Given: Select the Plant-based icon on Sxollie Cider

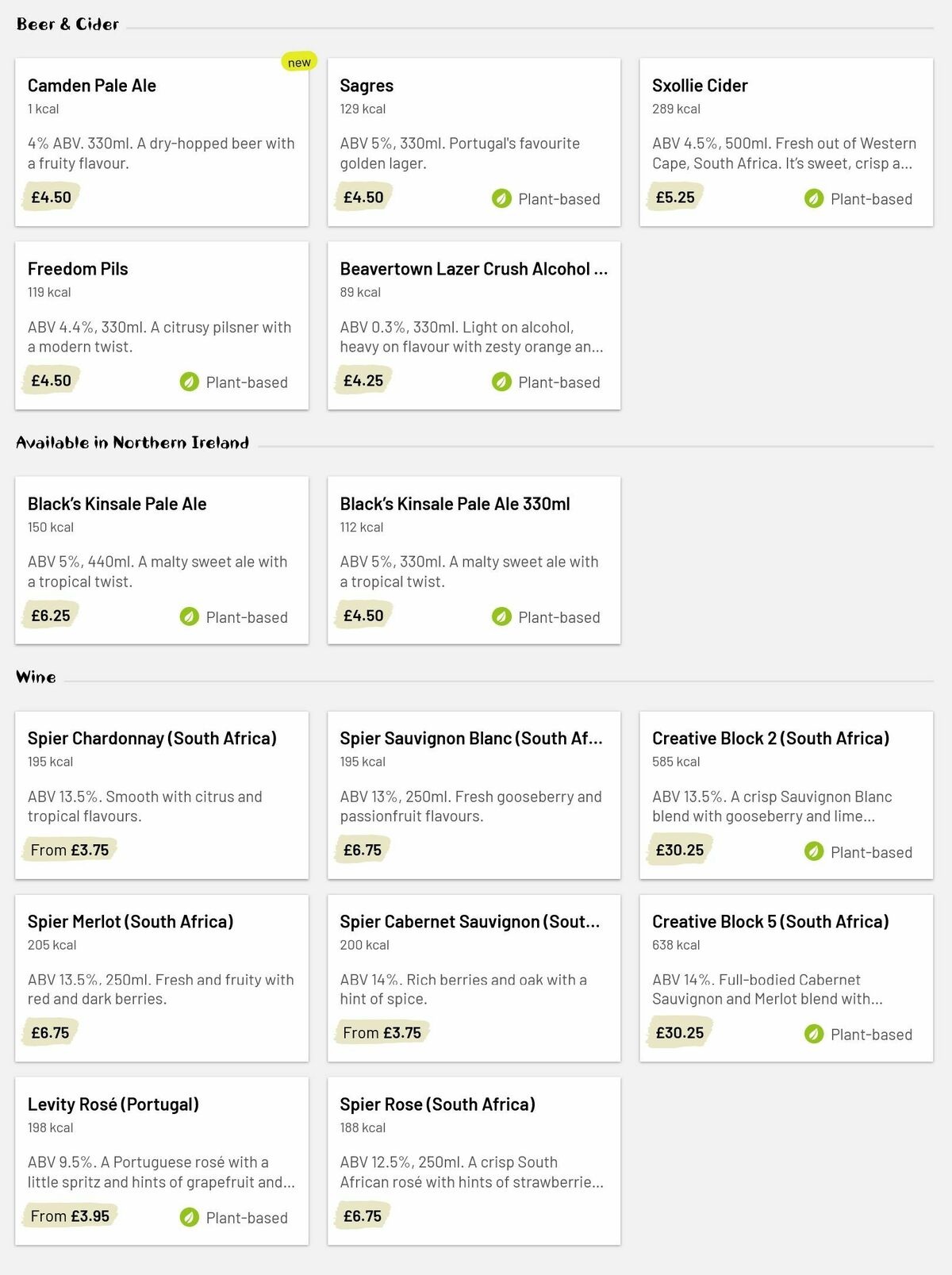Looking at the screenshot, I should tap(814, 198).
